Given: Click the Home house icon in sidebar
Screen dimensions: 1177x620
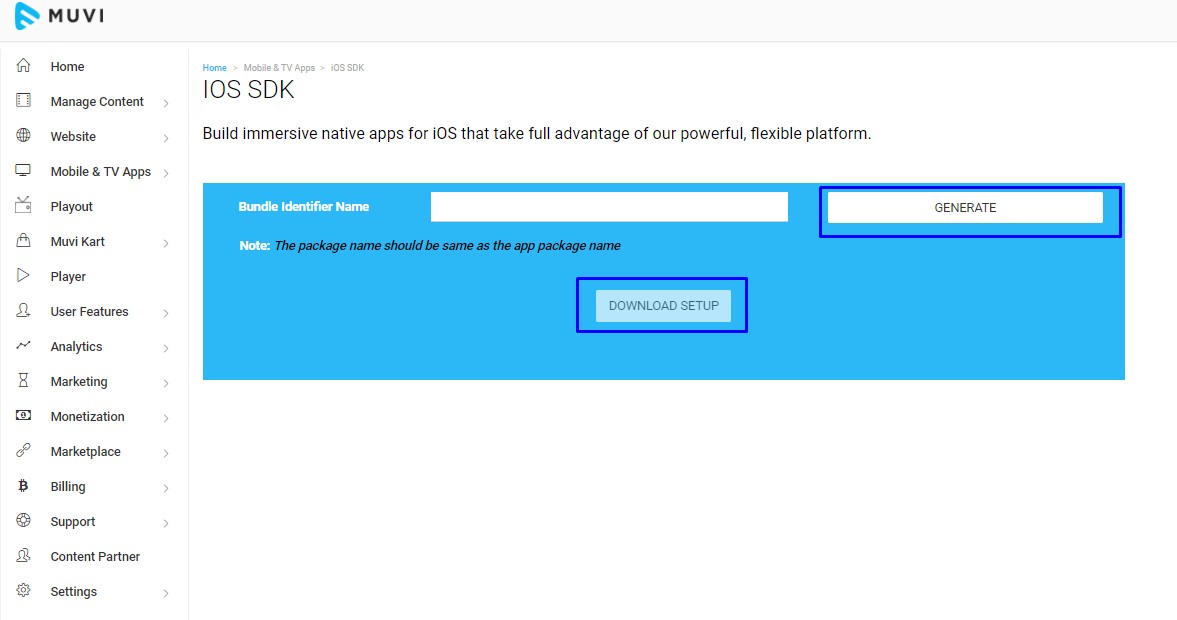Looking at the screenshot, I should 23,65.
